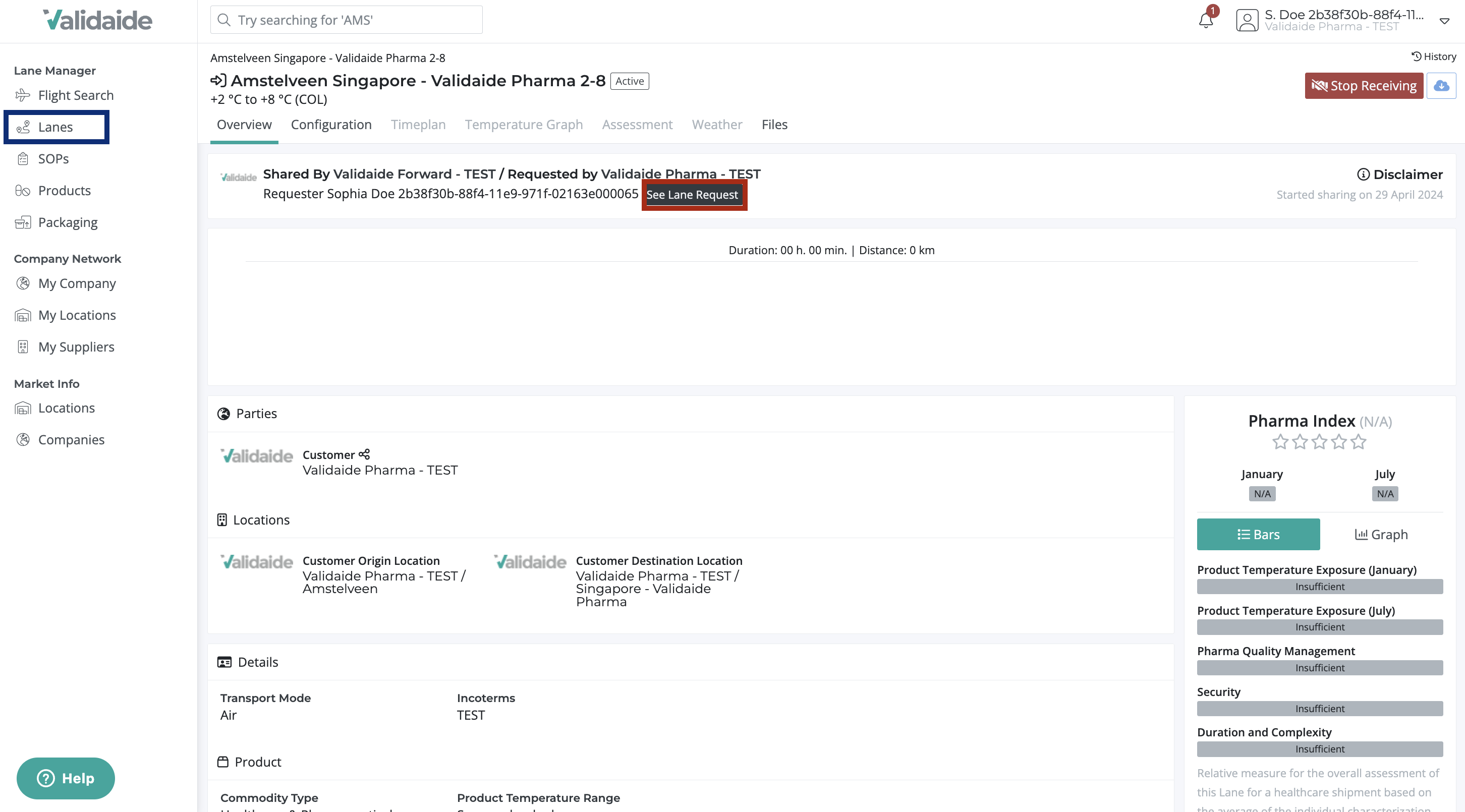The image size is (1465, 812).
Task: Click the Security Insufficient bar
Action: 1319,709
